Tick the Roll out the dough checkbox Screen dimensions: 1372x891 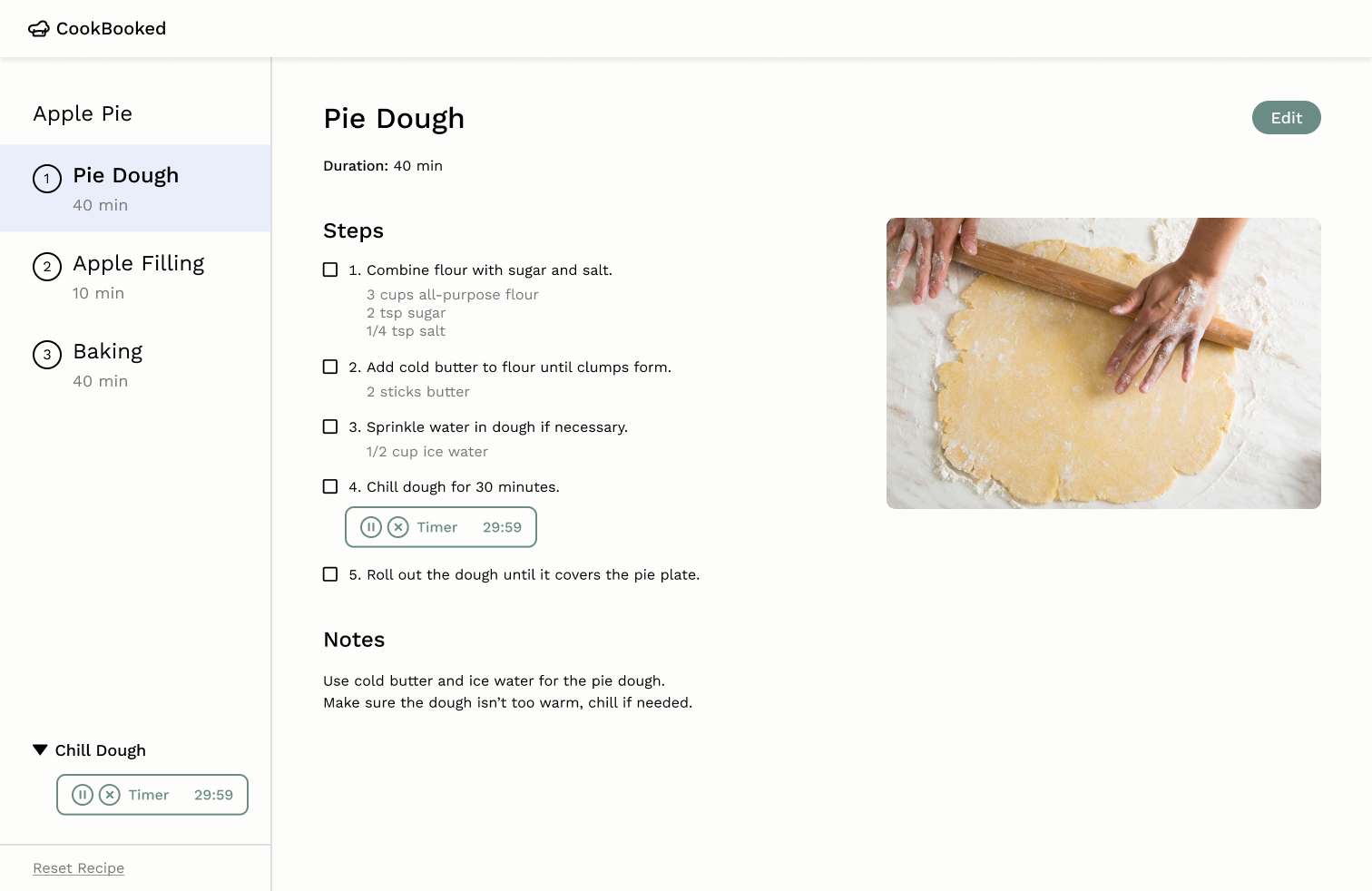pyautogui.click(x=330, y=574)
